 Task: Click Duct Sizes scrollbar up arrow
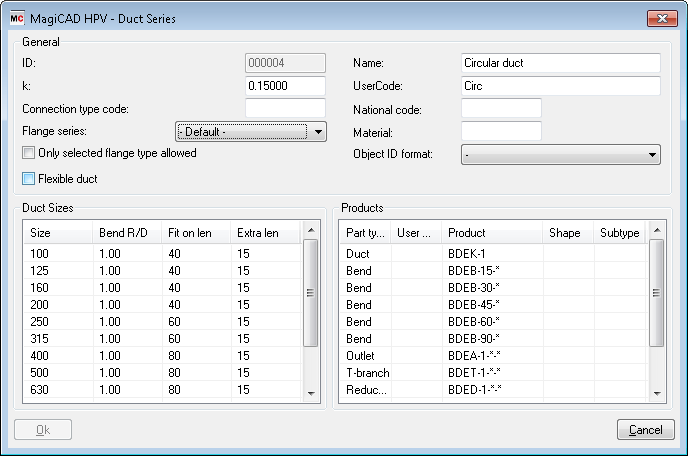pos(311,230)
